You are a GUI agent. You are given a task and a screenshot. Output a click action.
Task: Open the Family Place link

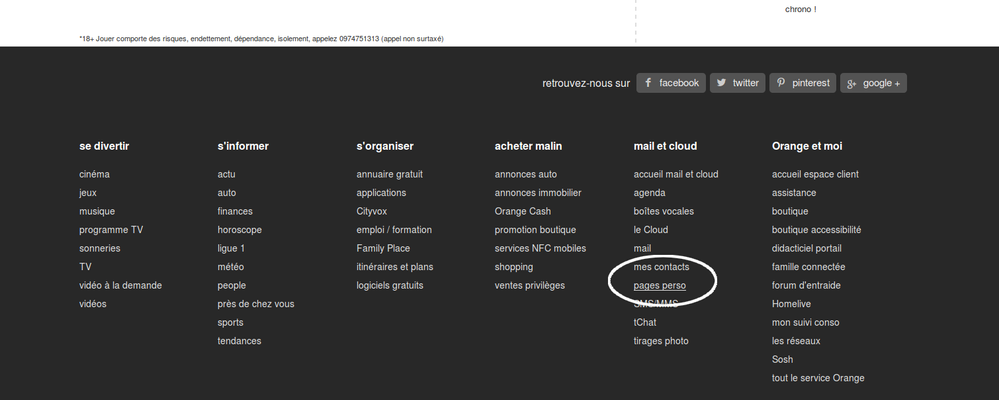(383, 248)
